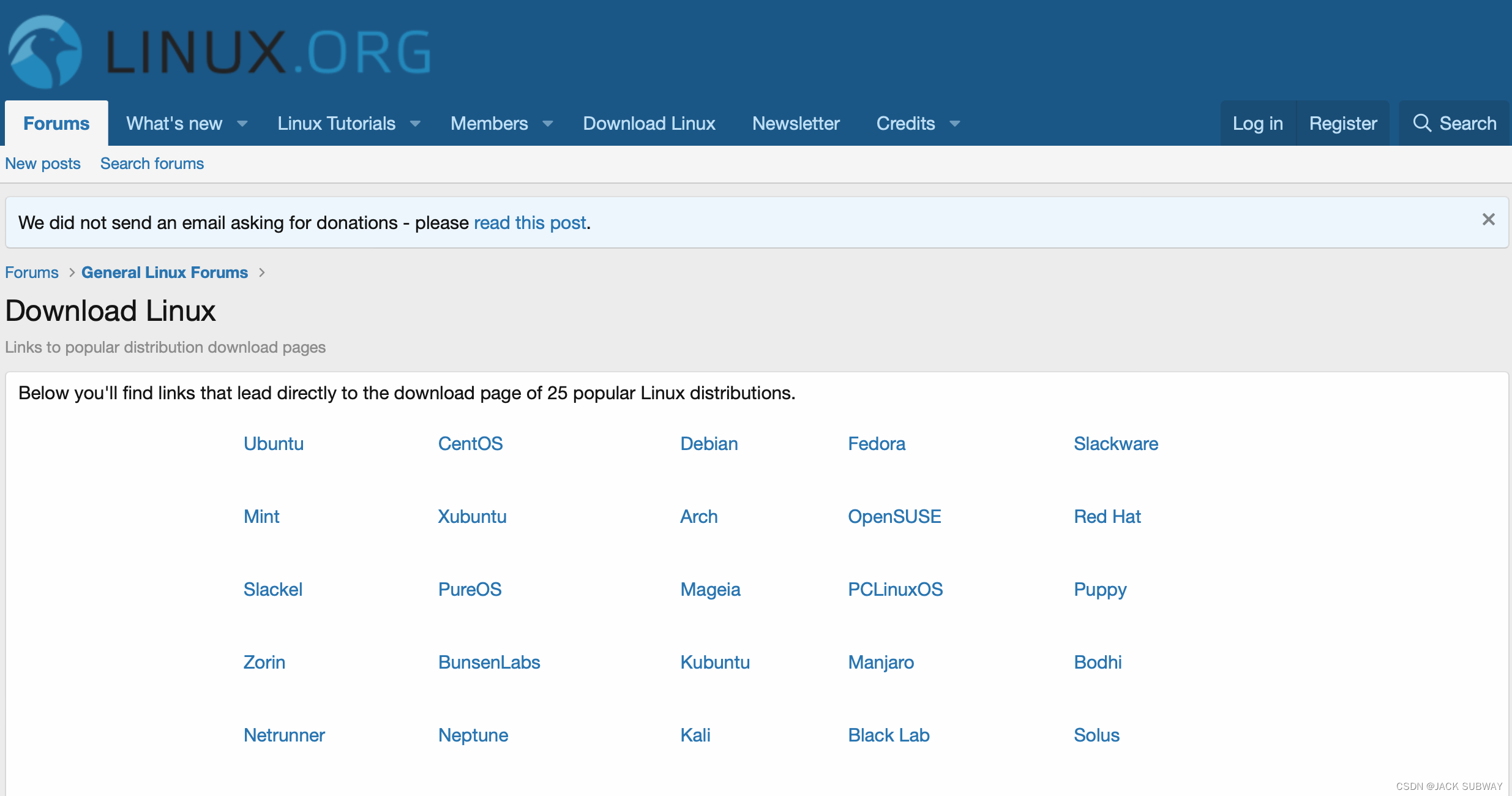
Task: Open the Neptune download link
Action: tap(473, 736)
